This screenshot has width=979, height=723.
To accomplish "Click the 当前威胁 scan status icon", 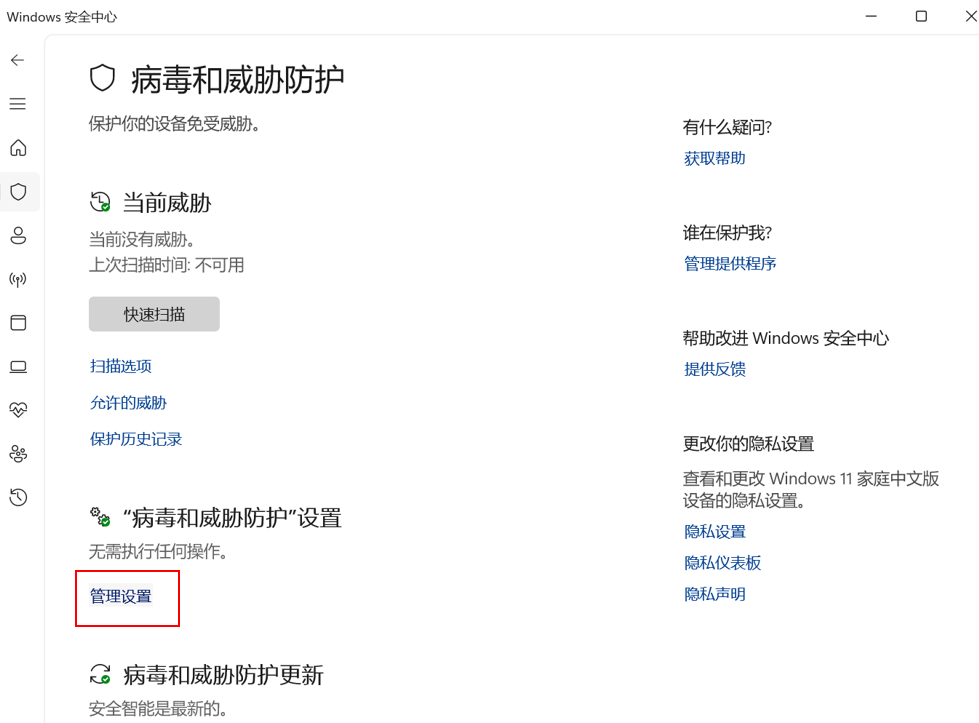I will pyautogui.click(x=100, y=202).
